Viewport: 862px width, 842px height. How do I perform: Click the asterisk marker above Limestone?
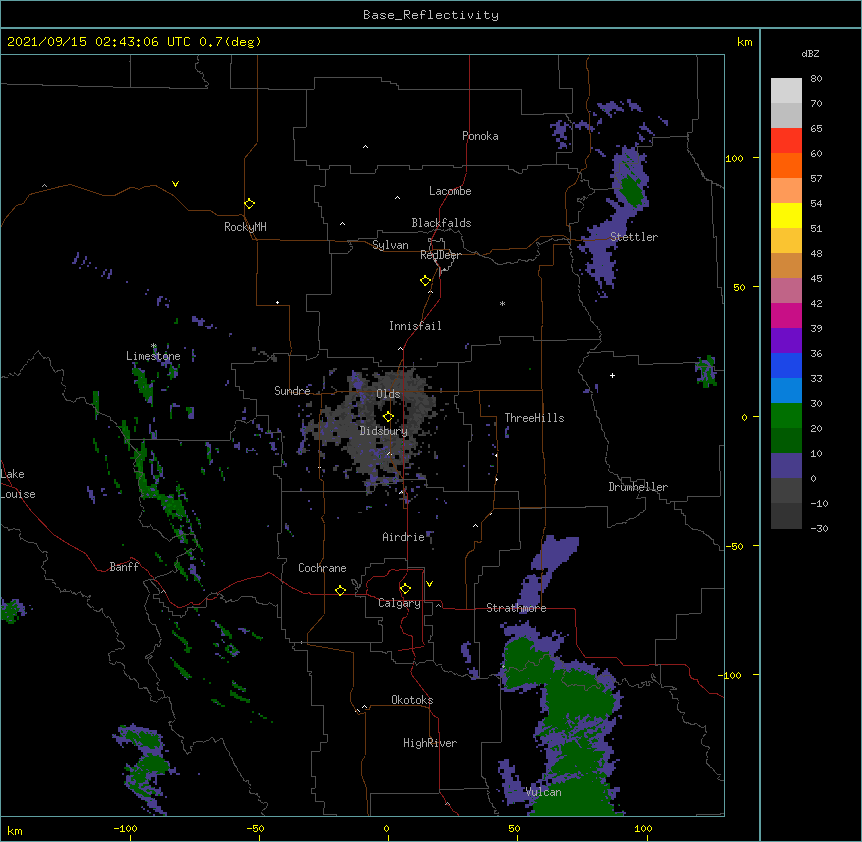pos(154,346)
